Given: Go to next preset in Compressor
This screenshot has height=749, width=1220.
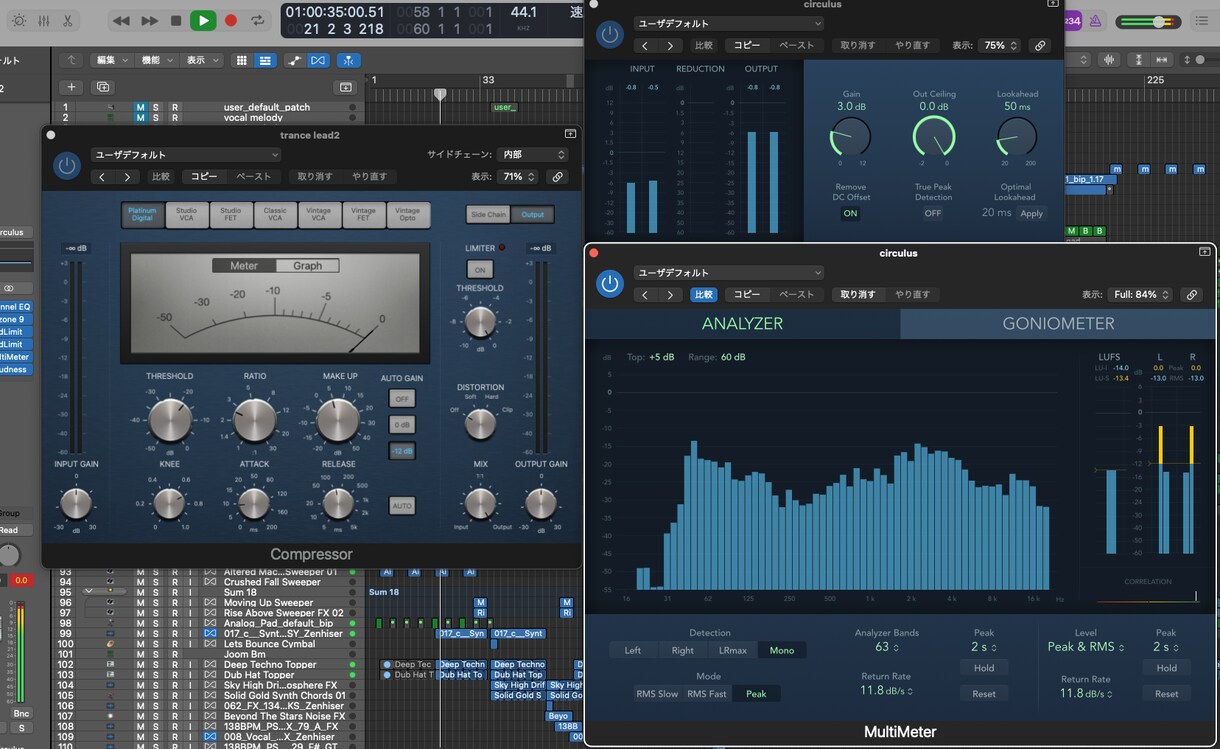Looking at the screenshot, I should [127, 177].
